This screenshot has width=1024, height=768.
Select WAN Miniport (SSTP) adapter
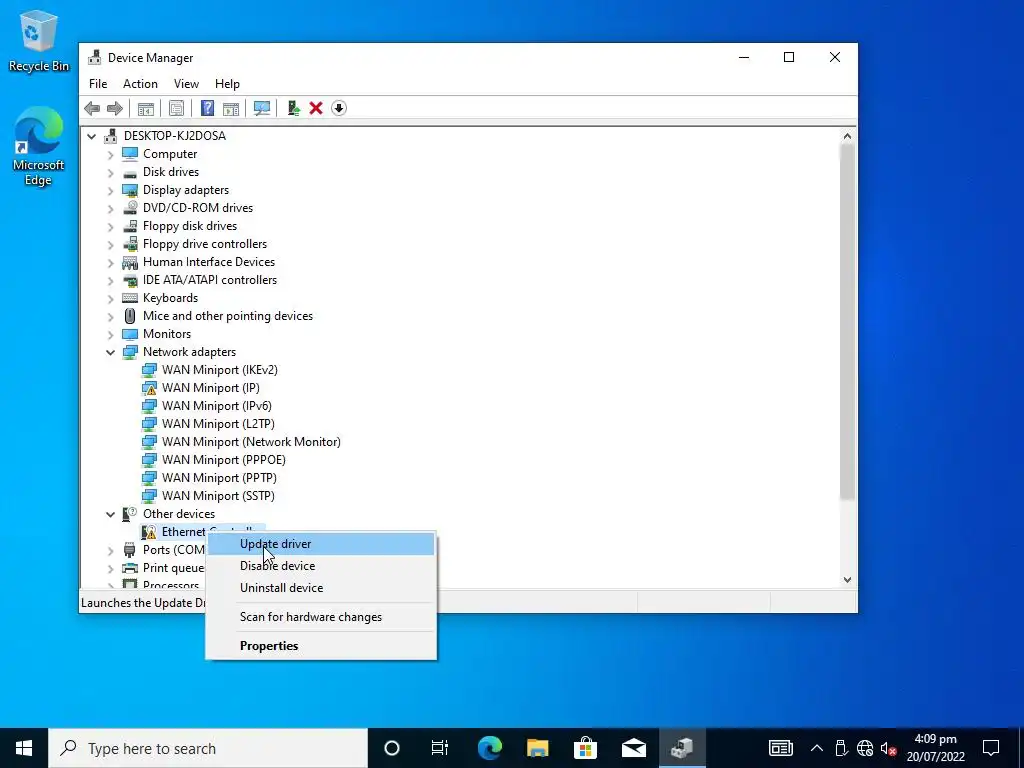tap(218, 496)
